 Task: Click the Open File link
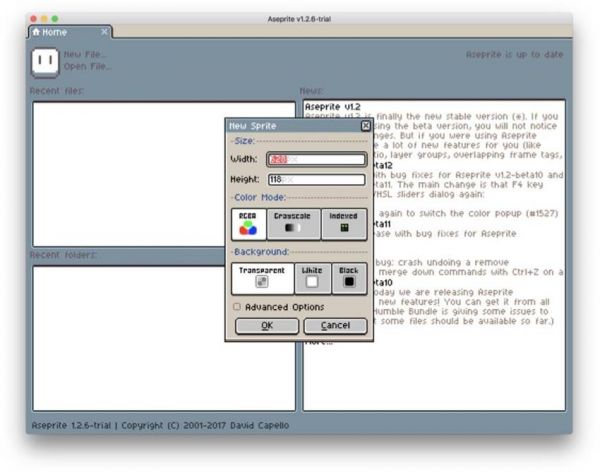[x=88, y=67]
